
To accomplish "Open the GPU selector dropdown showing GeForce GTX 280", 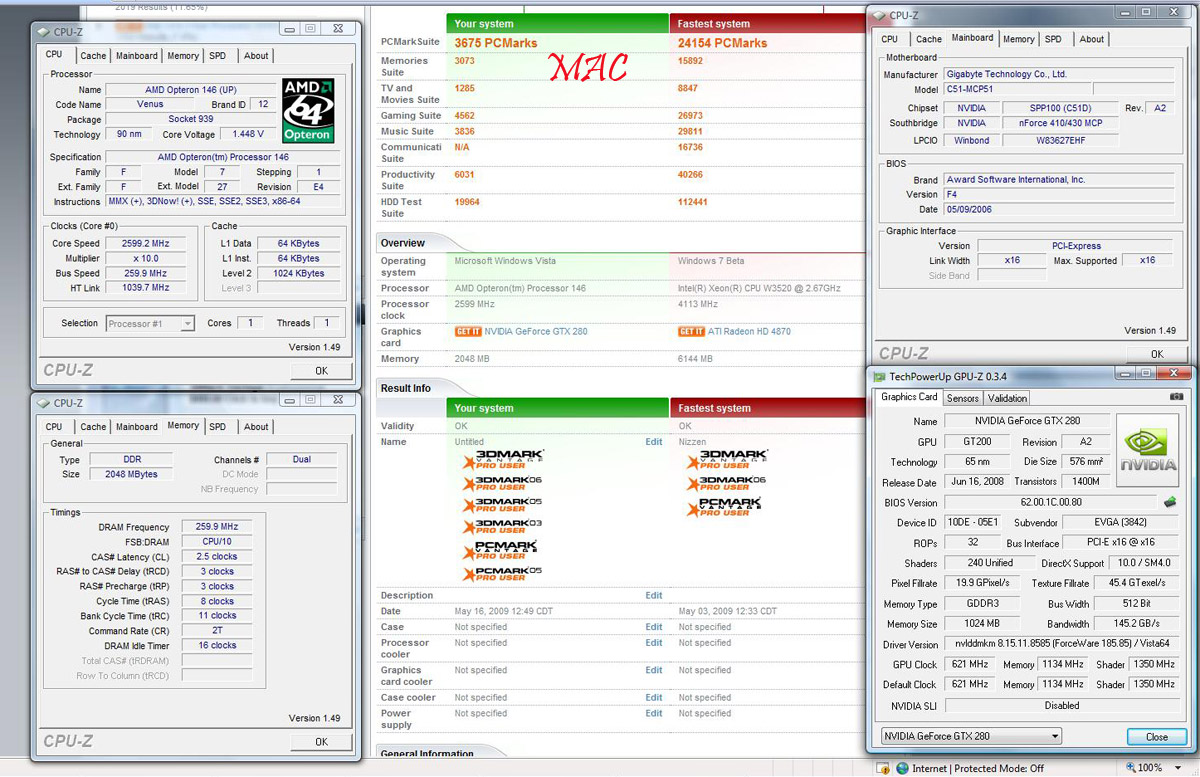I will click(x=970, y=736).
